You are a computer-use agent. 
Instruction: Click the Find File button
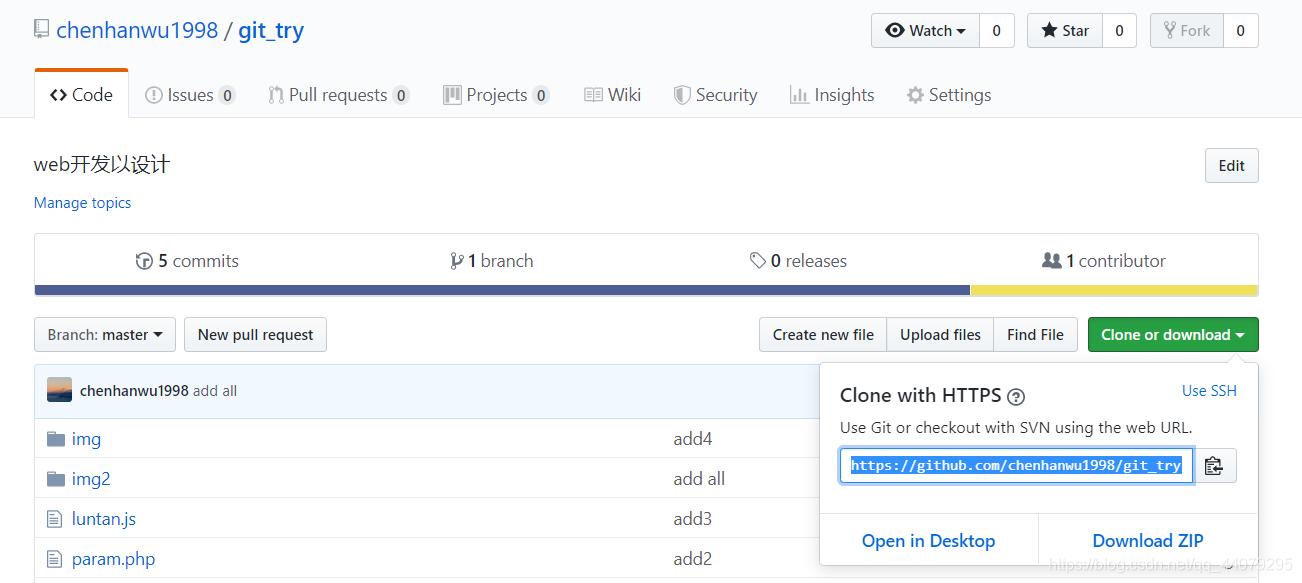coord(1035,335)
